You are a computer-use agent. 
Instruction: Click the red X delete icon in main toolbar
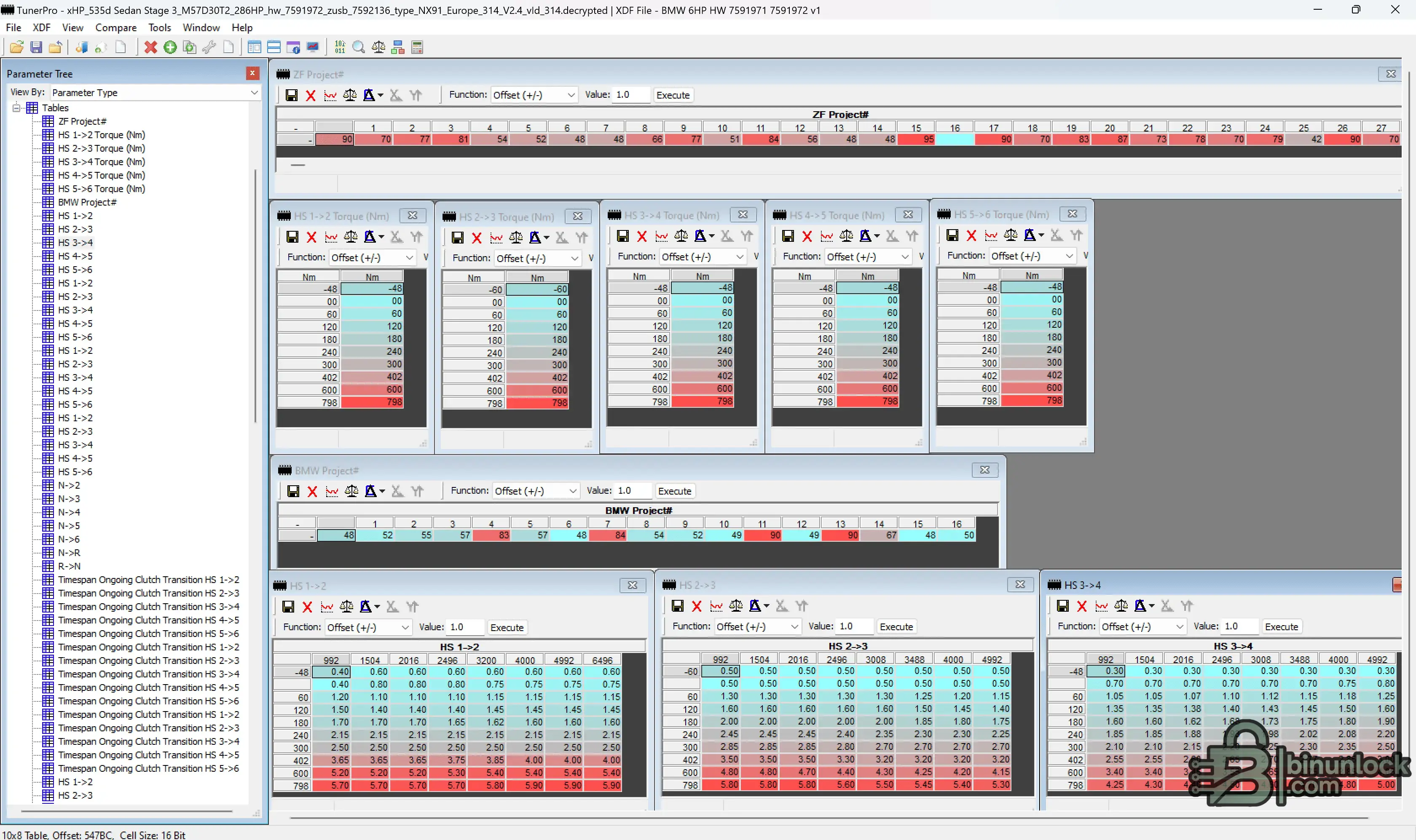(150, 48)
